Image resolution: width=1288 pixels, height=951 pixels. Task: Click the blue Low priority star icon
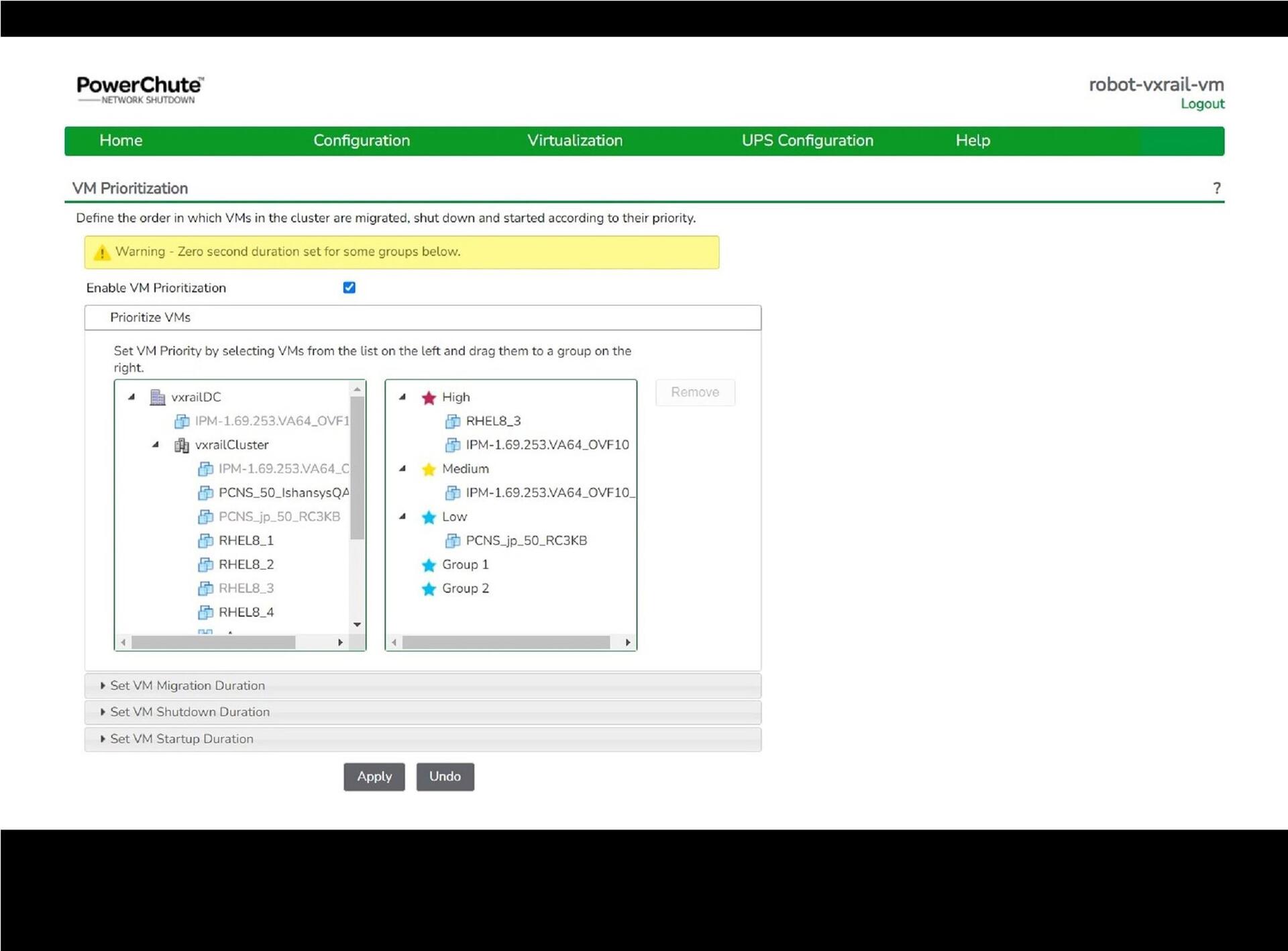click(x=429, y=517)
